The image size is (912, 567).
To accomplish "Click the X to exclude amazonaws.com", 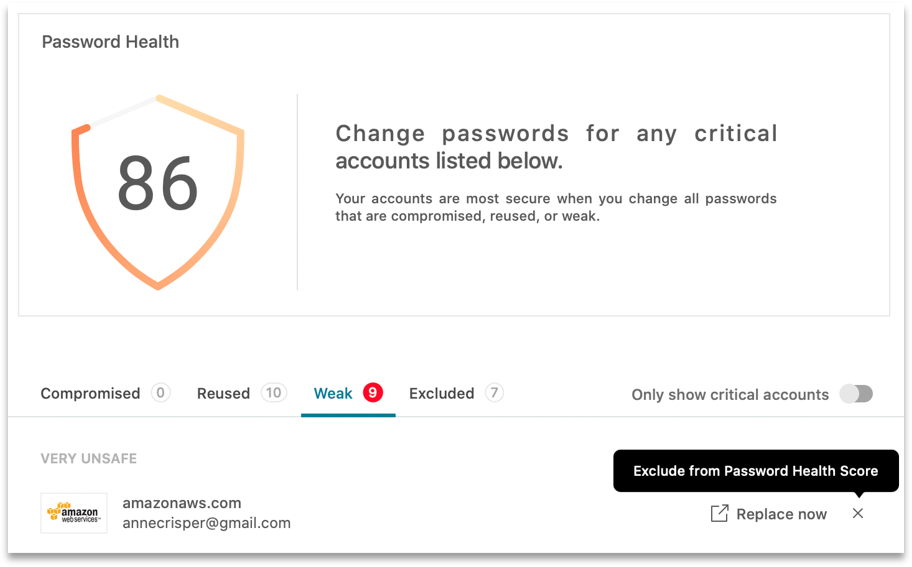I will click(x=858, y=513).
